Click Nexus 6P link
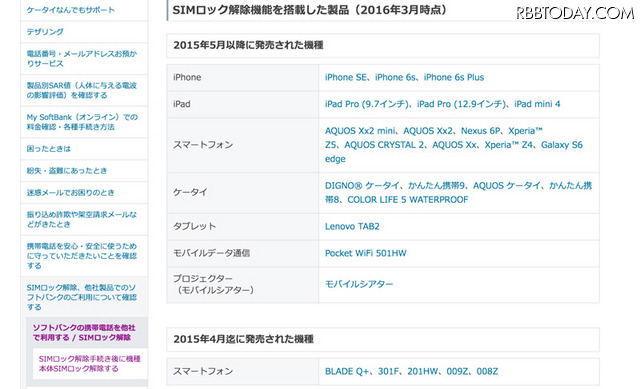This screenshot has width=640, height=389. pyautogui.click(x=480, y=131)
